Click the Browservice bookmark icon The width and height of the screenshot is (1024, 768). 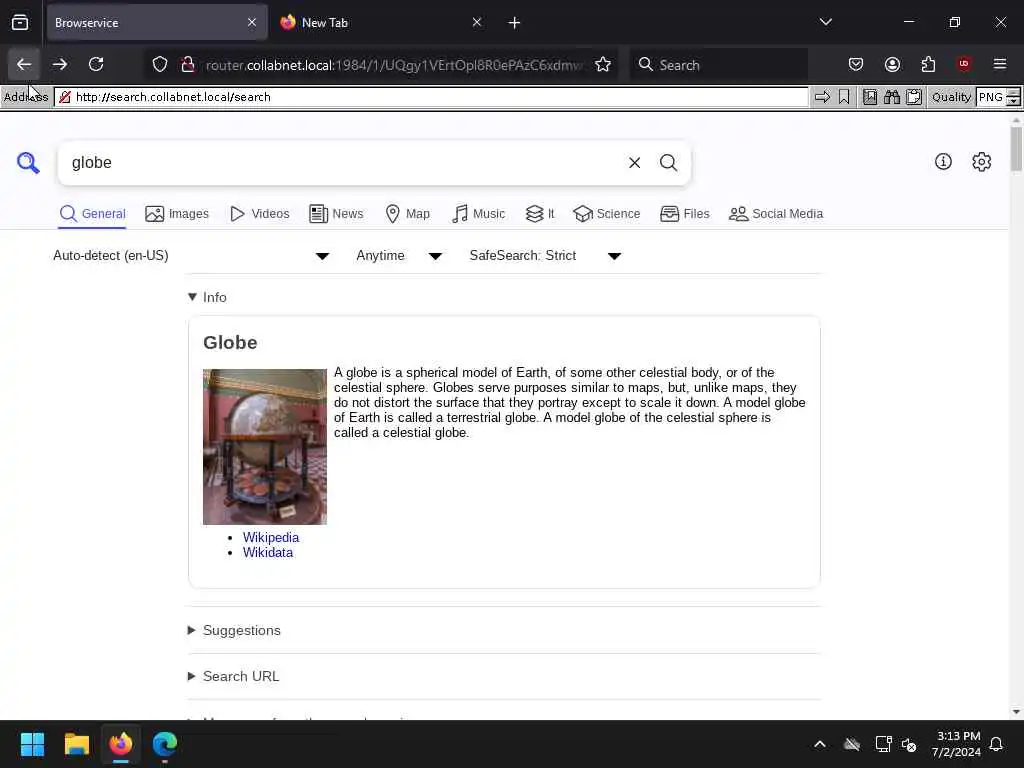[844, 97]
